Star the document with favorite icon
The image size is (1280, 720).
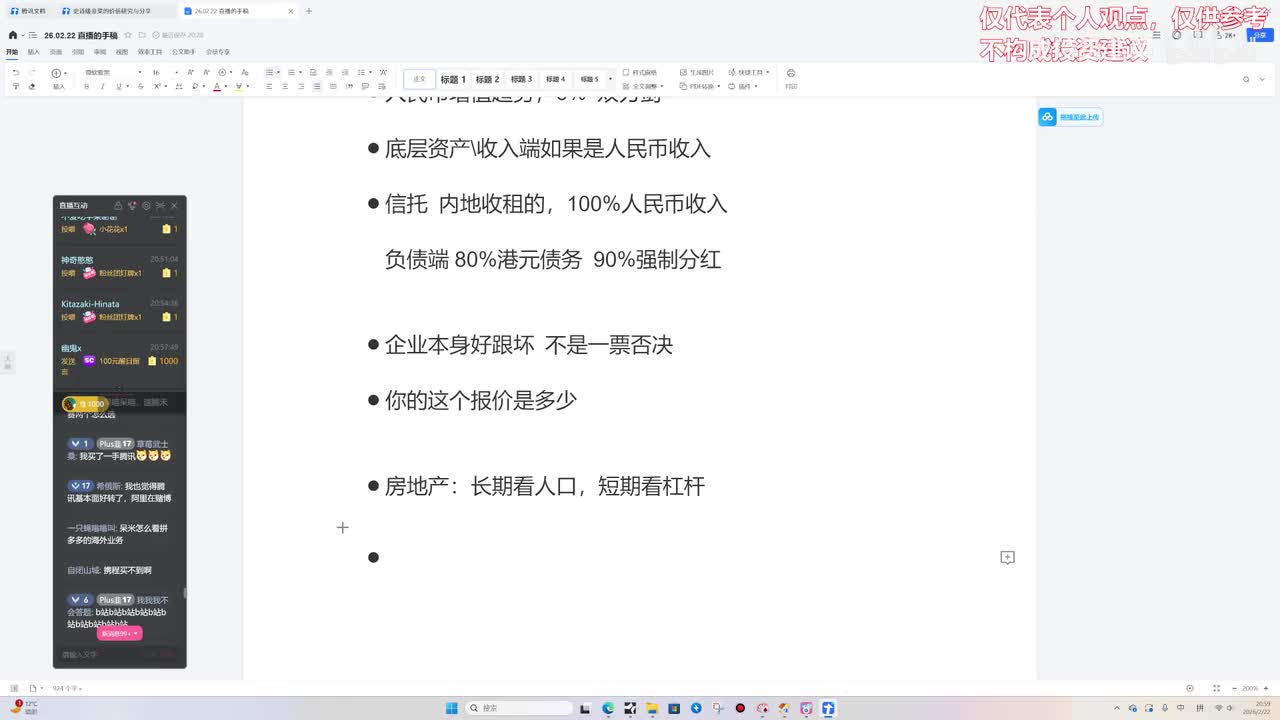(128, 35)
